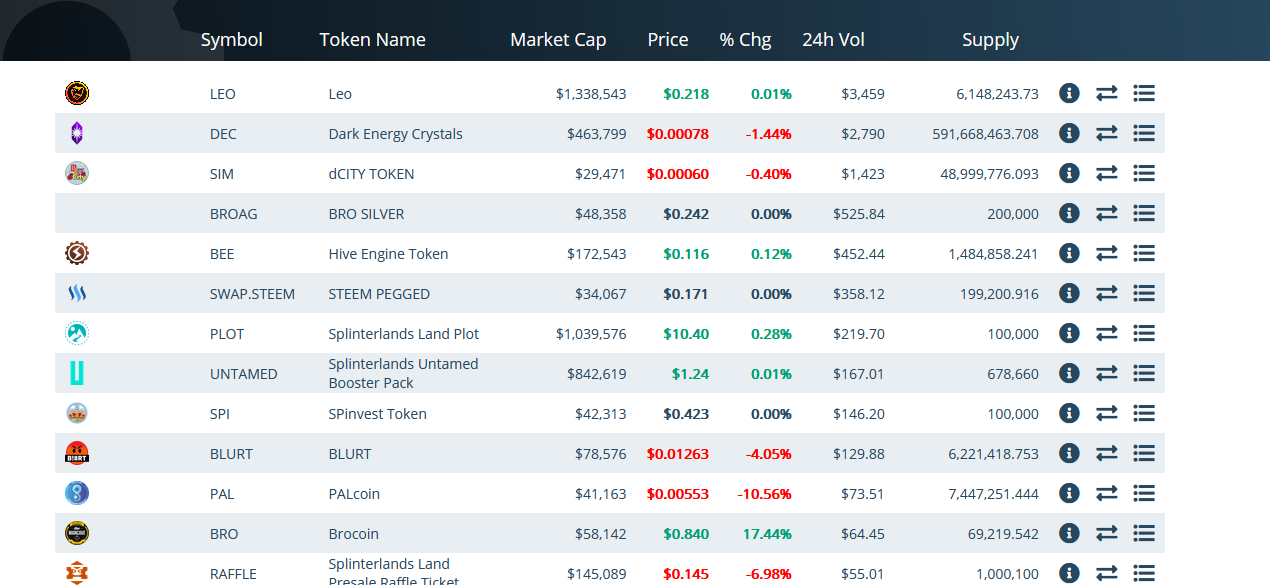Click the DEC purple crystal logo
Image resolution: width=1270 pixels, height=585 pixels.
[x=77, y=133]
